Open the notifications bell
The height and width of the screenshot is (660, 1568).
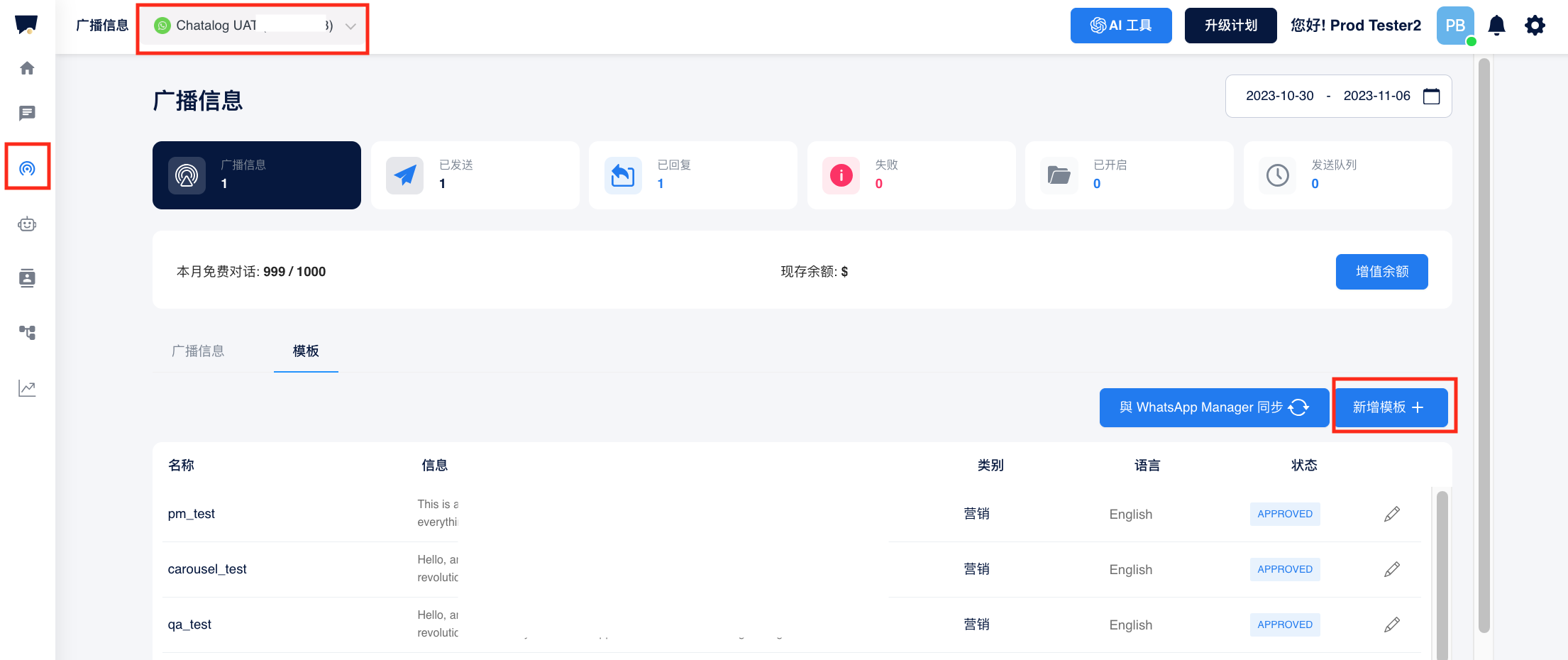point(1496,26)
